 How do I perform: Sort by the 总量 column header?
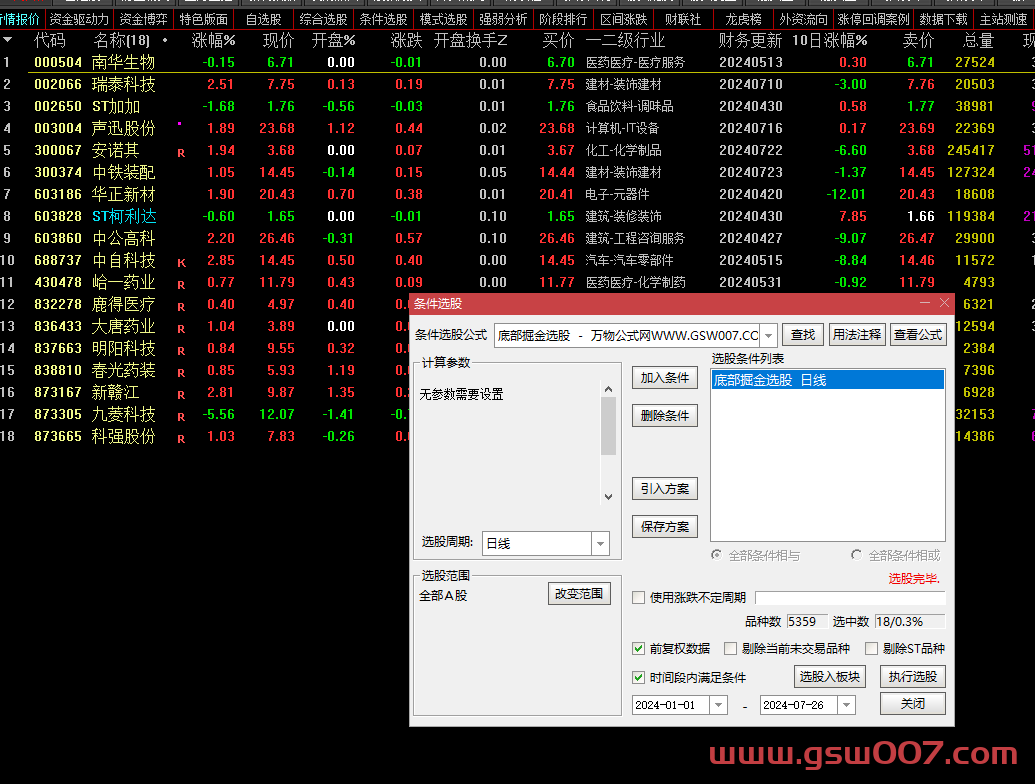(978, 41)
